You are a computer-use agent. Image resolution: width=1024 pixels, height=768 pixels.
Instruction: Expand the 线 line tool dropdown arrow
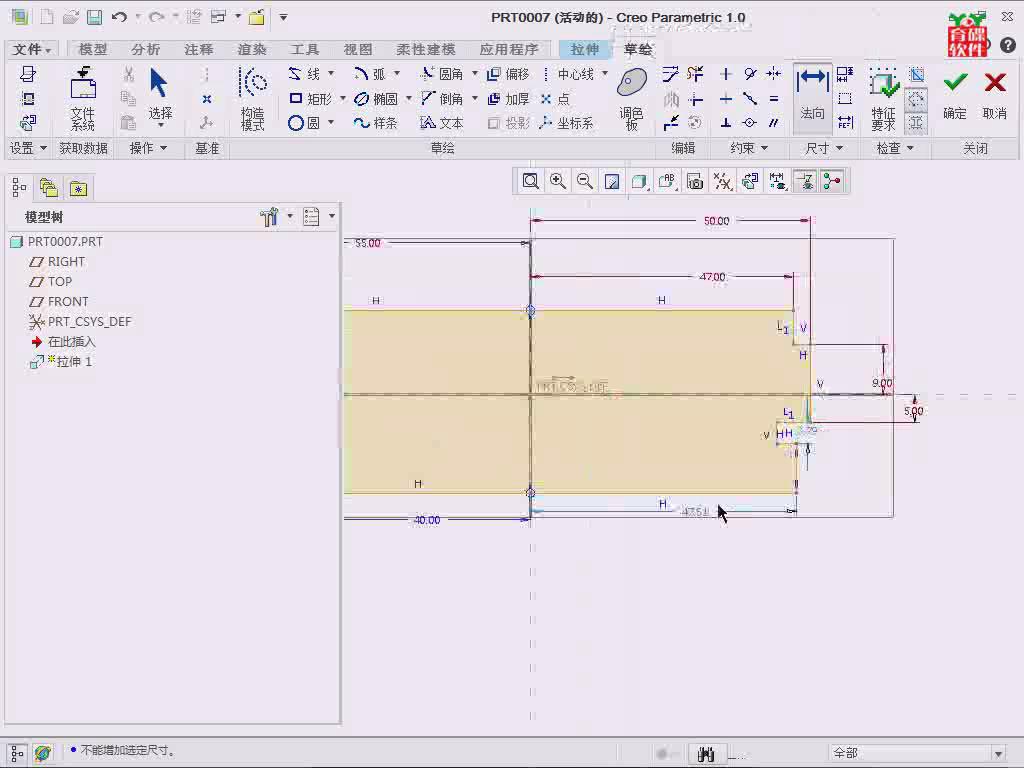coord(331,73)
